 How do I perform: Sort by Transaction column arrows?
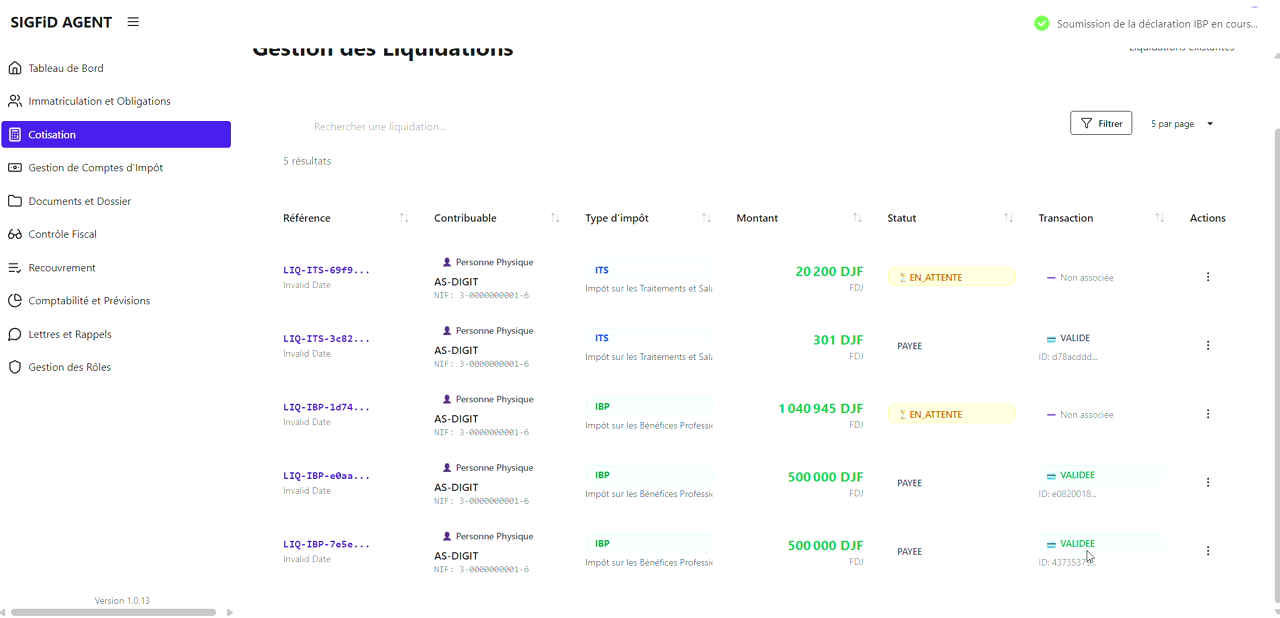point(1159,218)
